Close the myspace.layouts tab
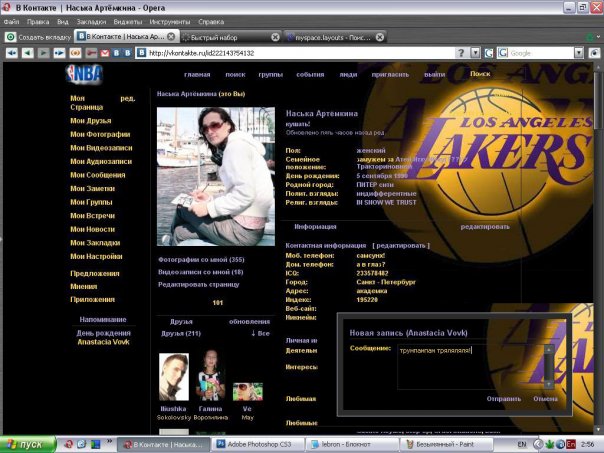The width and height of the screenshot is (604, 453). tap(380, 37)
